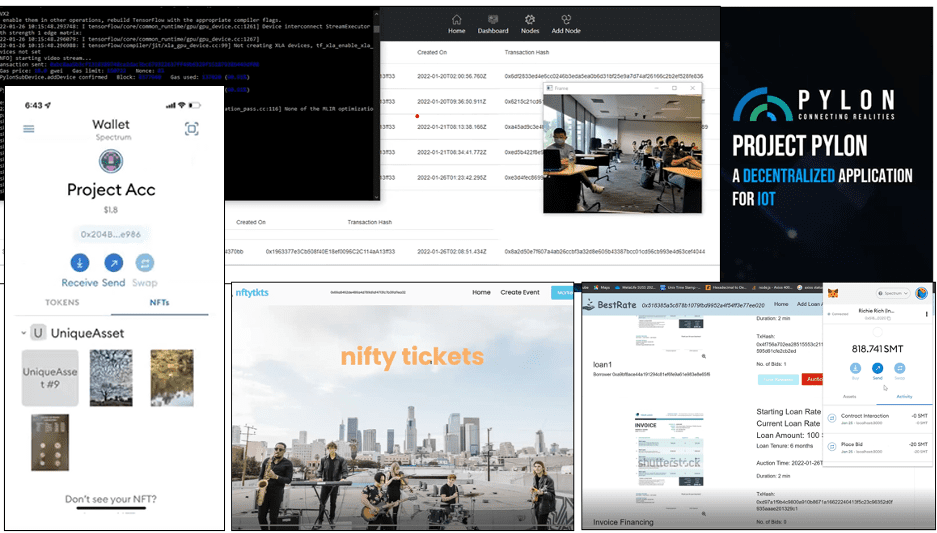This screenshot has height=533, width=937.
Task: Switch to the Activity tab in MetaMask
Action: (x=904, y=396)
